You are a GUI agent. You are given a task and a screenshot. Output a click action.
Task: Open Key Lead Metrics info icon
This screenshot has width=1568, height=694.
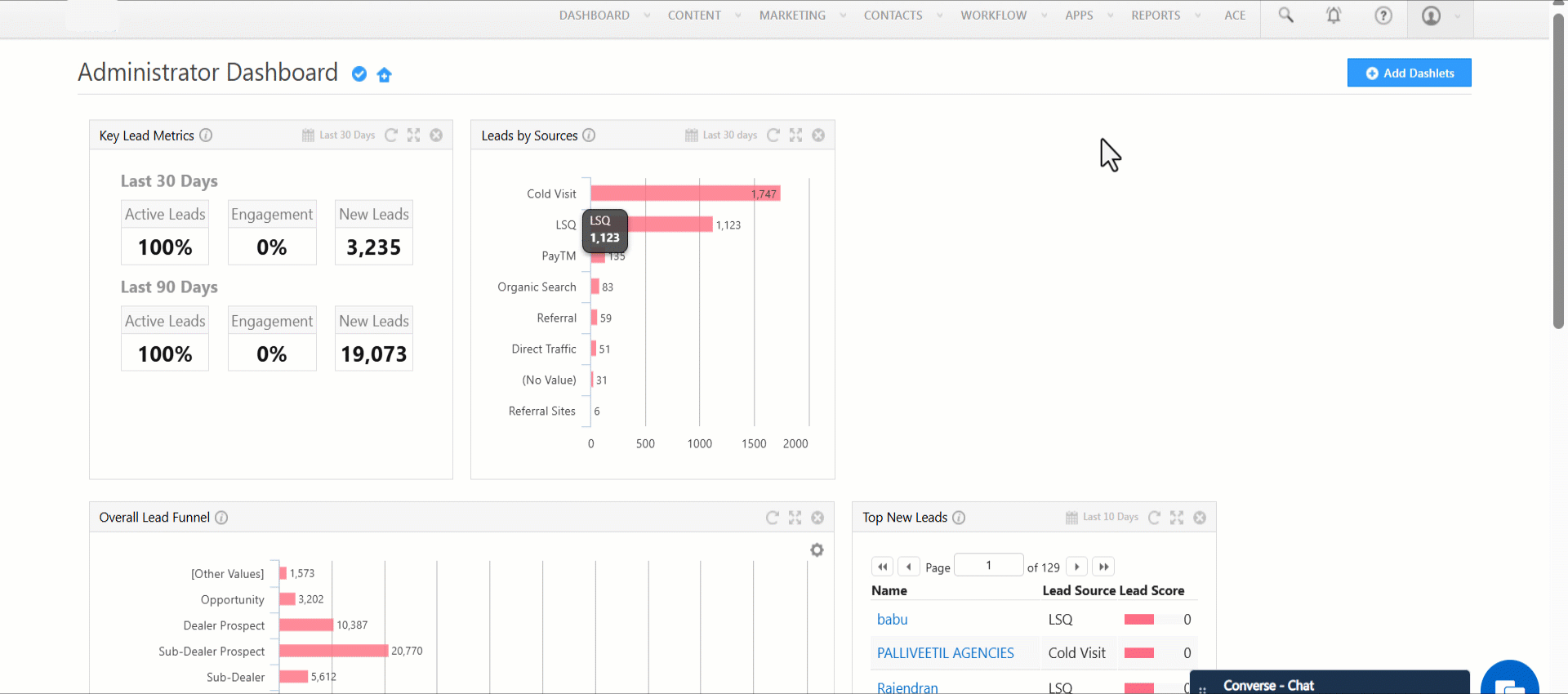point(206,136)
